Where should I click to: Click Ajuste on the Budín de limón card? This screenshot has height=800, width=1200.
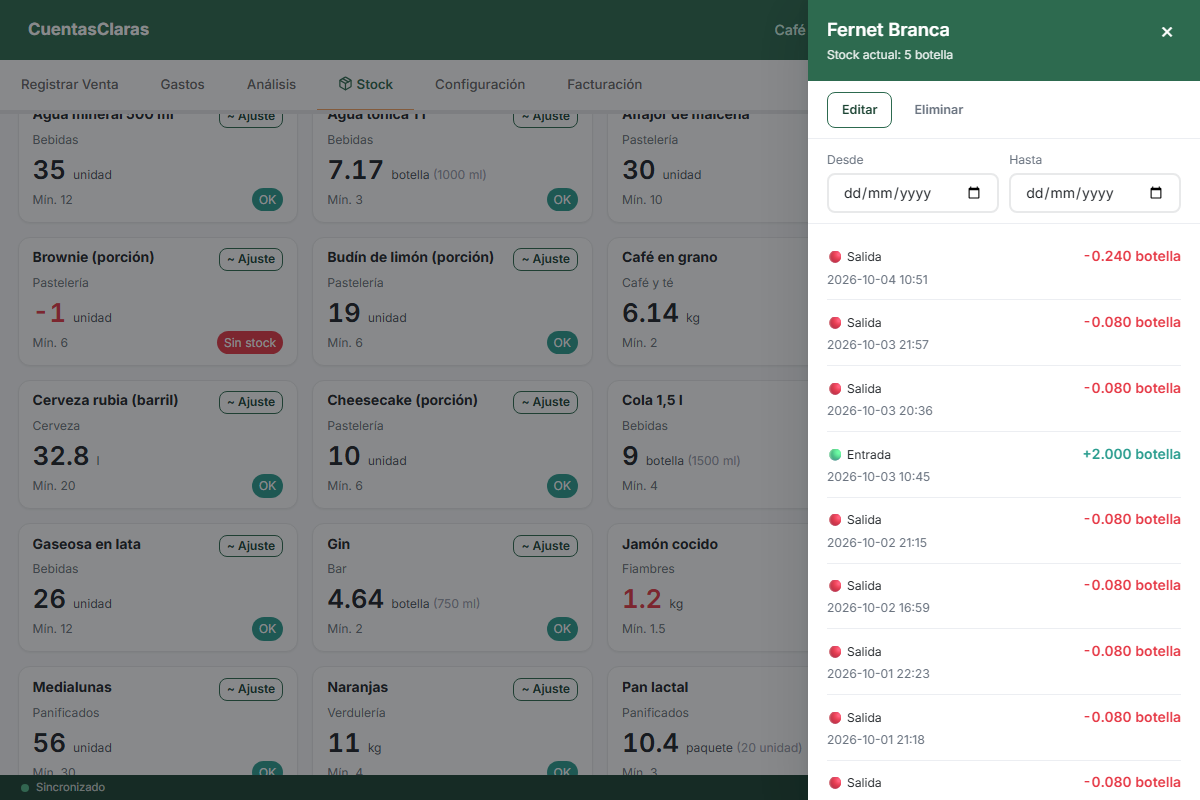click(545, 259)
